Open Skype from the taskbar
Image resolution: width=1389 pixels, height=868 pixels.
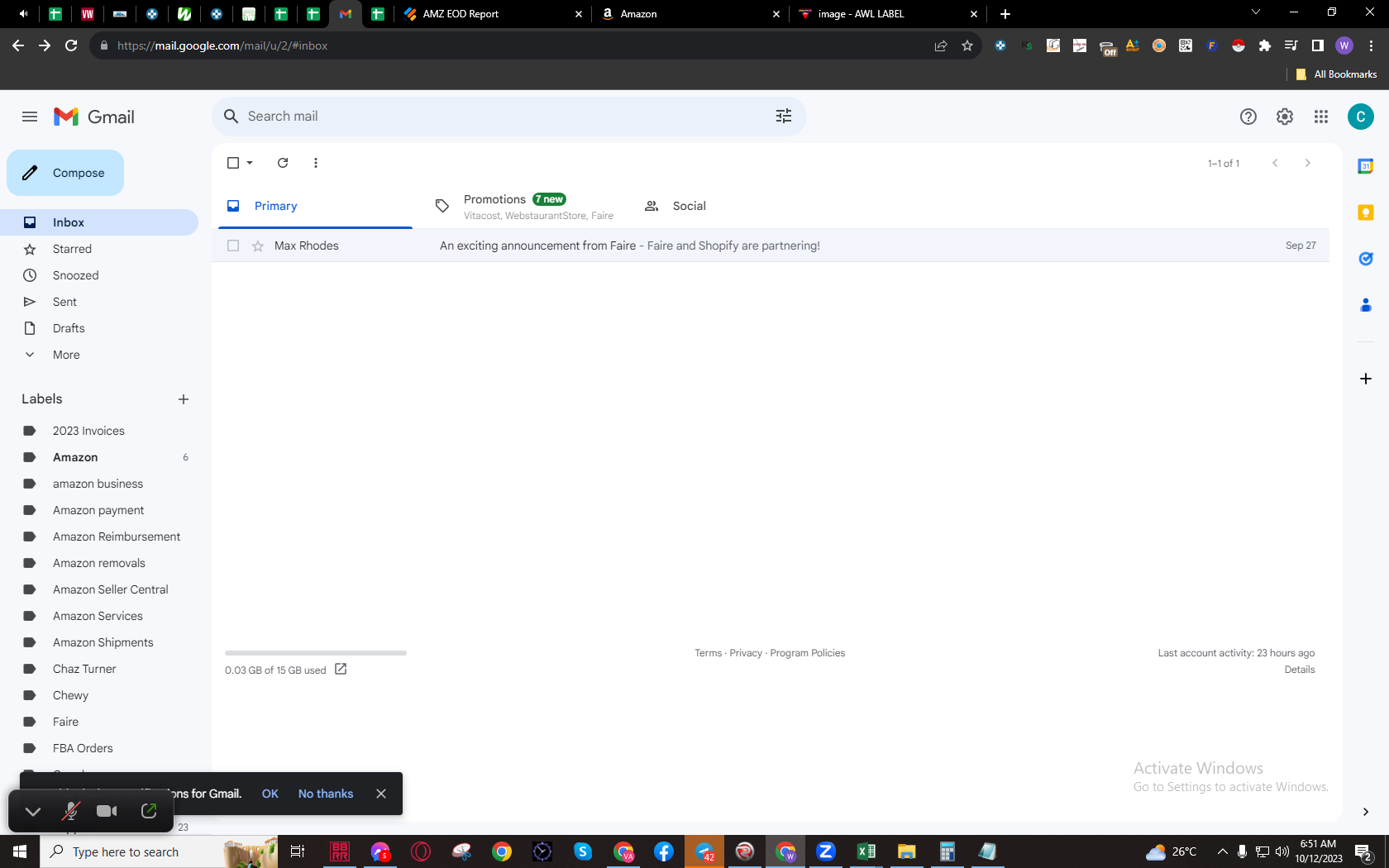583,851
